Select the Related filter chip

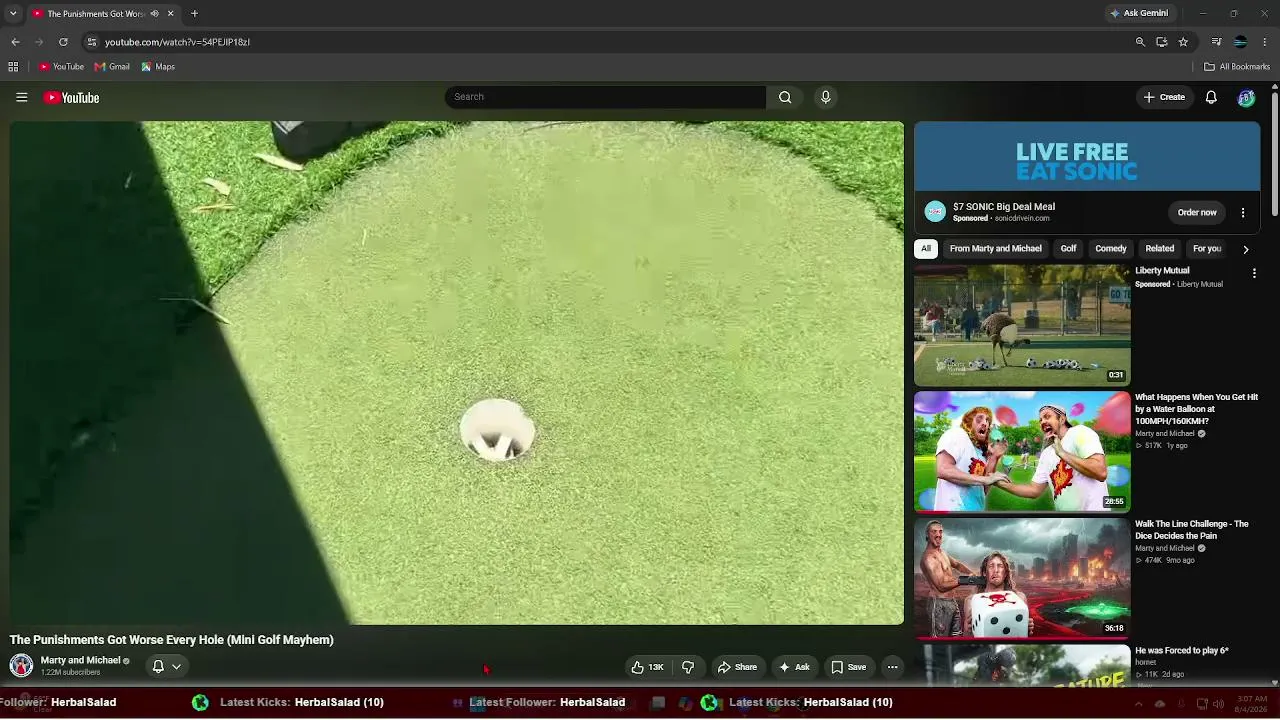1160,249
